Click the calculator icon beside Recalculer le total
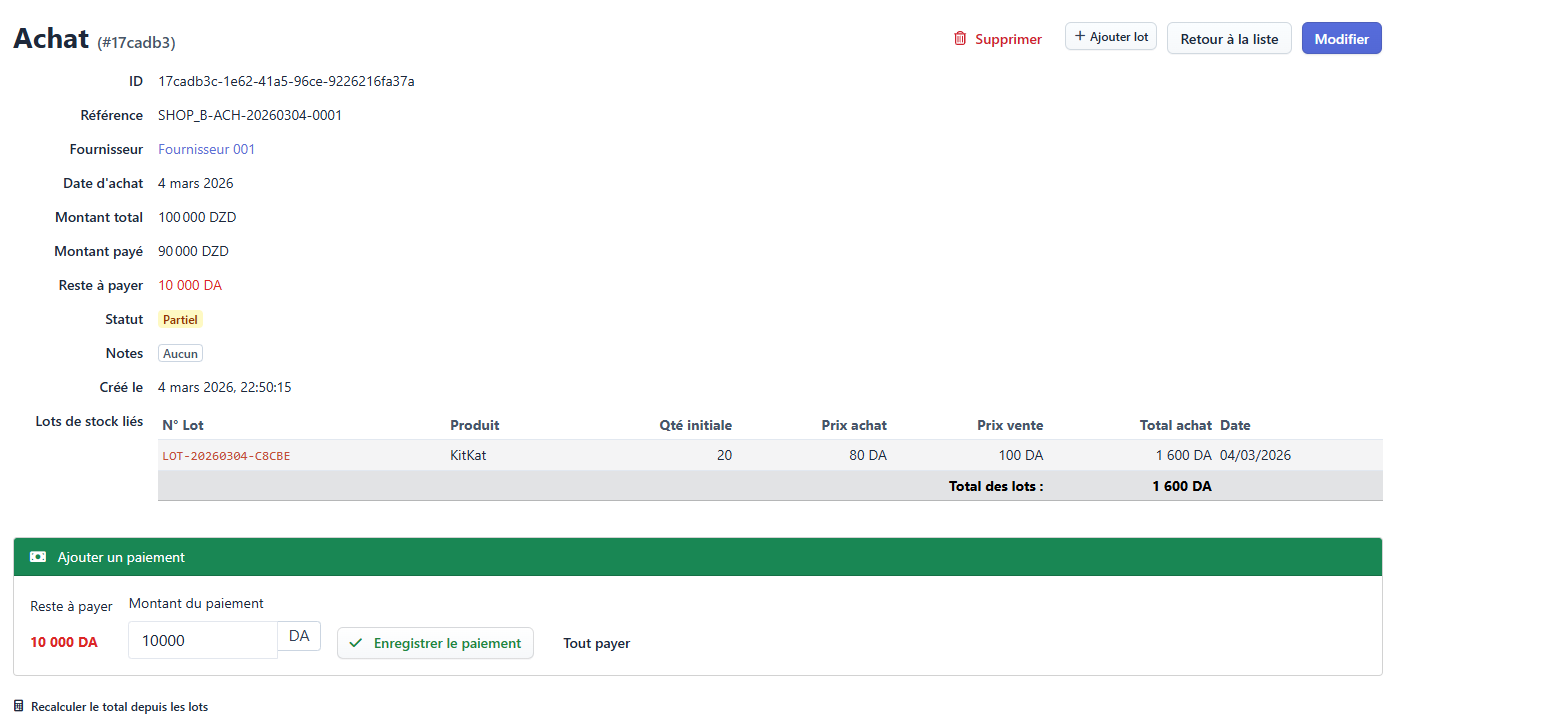This screenshot has height=717, width=1548. click(x=19, y=706)
